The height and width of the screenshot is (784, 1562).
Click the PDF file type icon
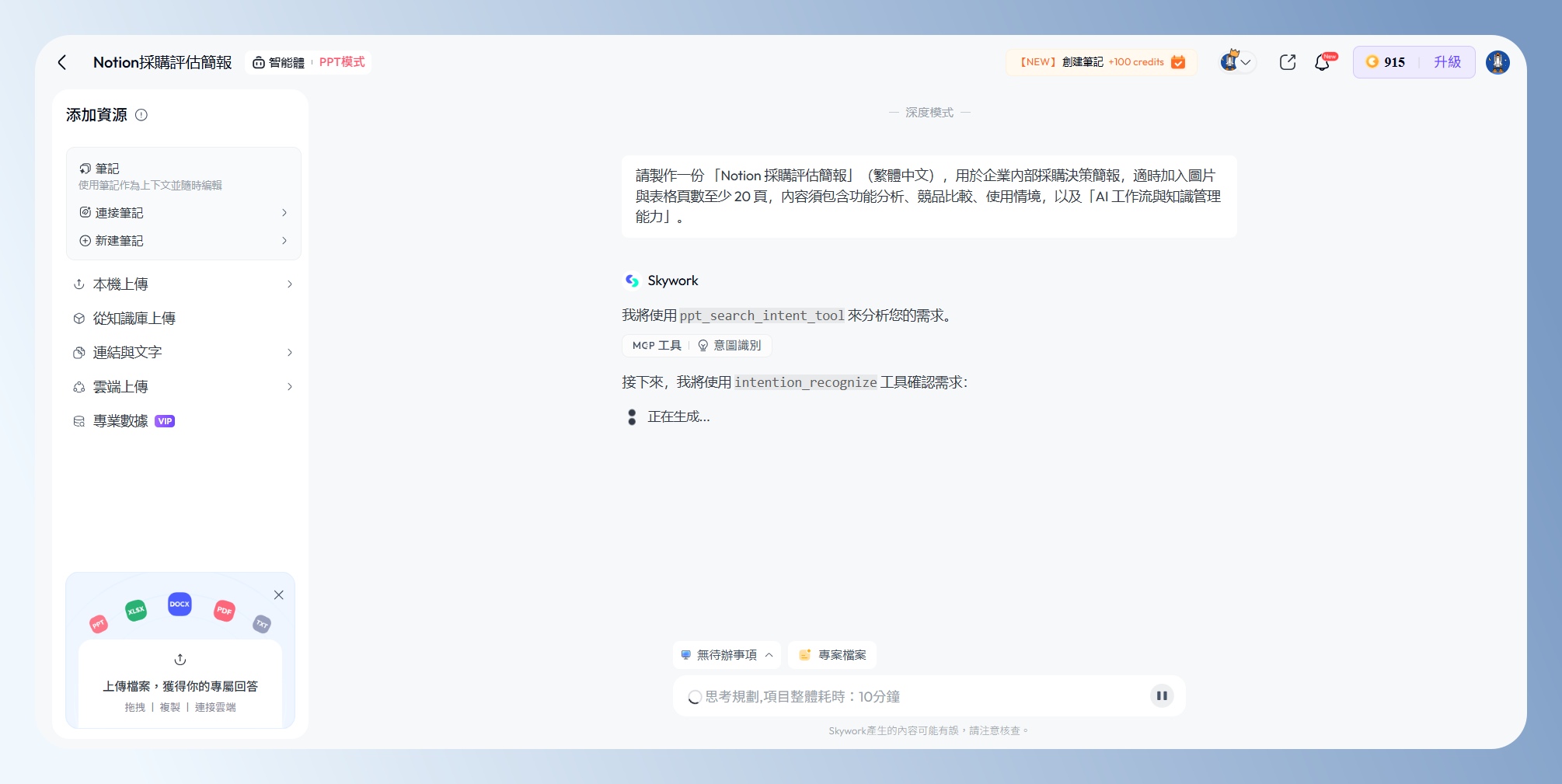[225, 610]
